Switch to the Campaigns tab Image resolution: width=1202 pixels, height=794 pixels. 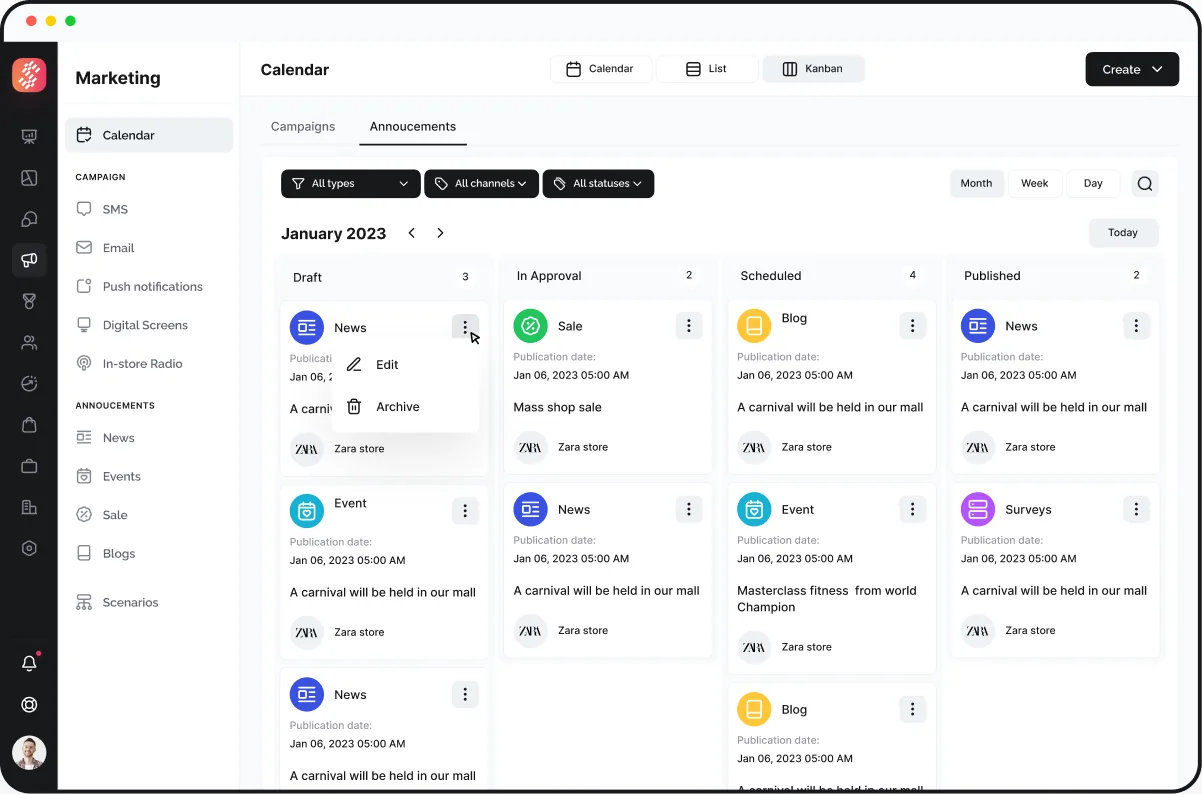click(x=303, y=126)
